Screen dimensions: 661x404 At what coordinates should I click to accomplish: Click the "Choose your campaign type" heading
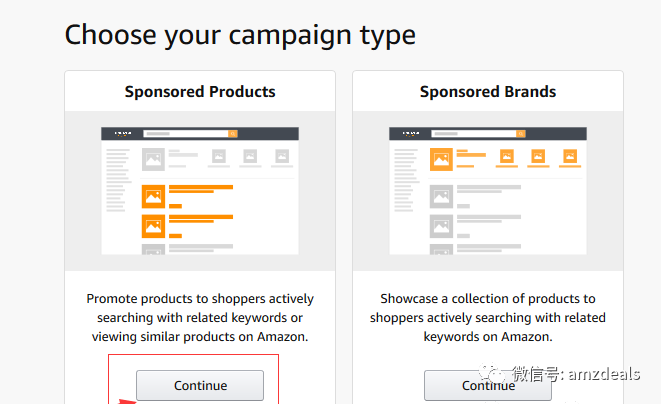[x=240, y=35]
